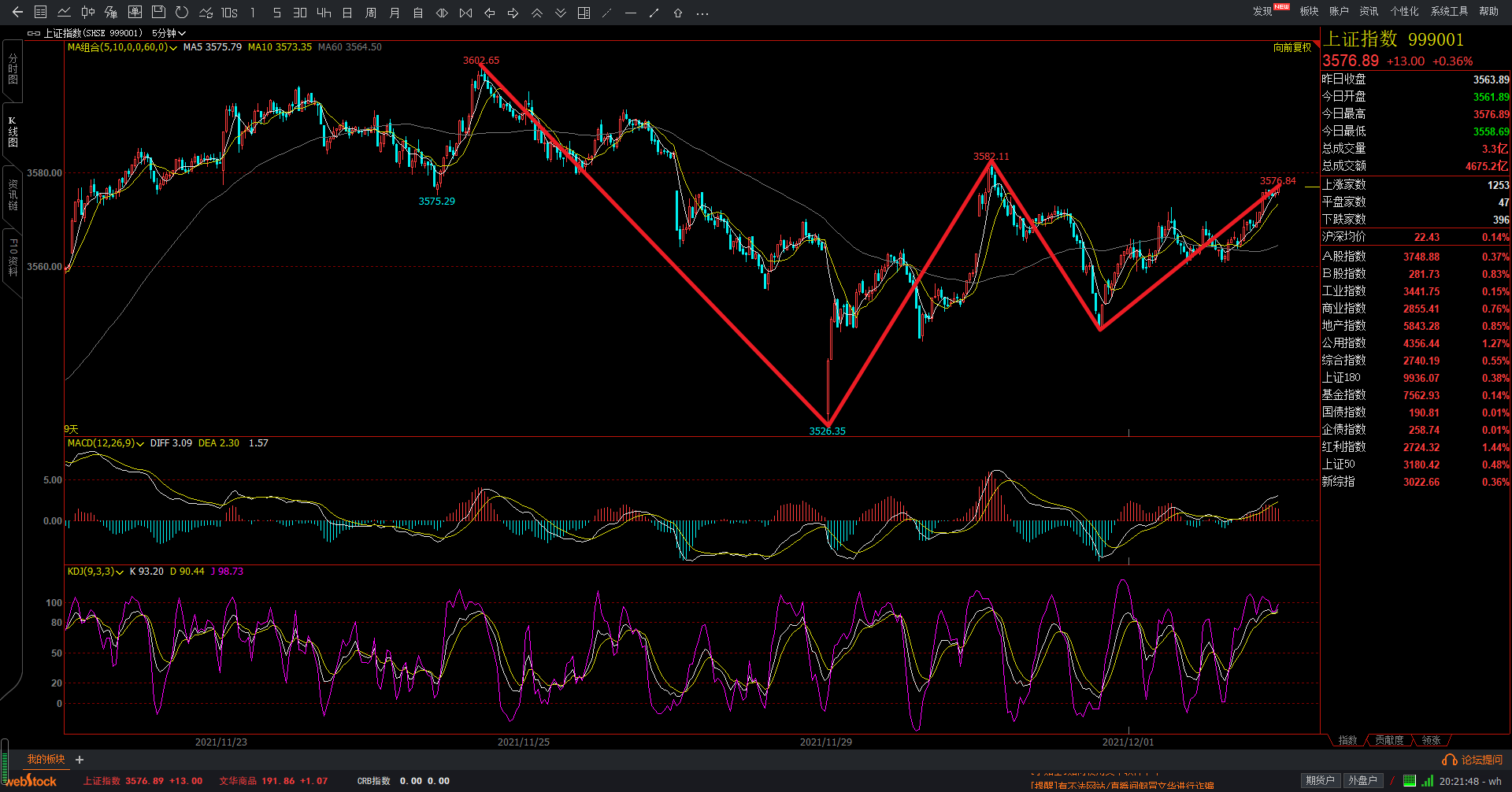Open the more options ellipsis icon
Image resolution: width=1512 pixels, height=792 pixels.
(x=702, y=13)
